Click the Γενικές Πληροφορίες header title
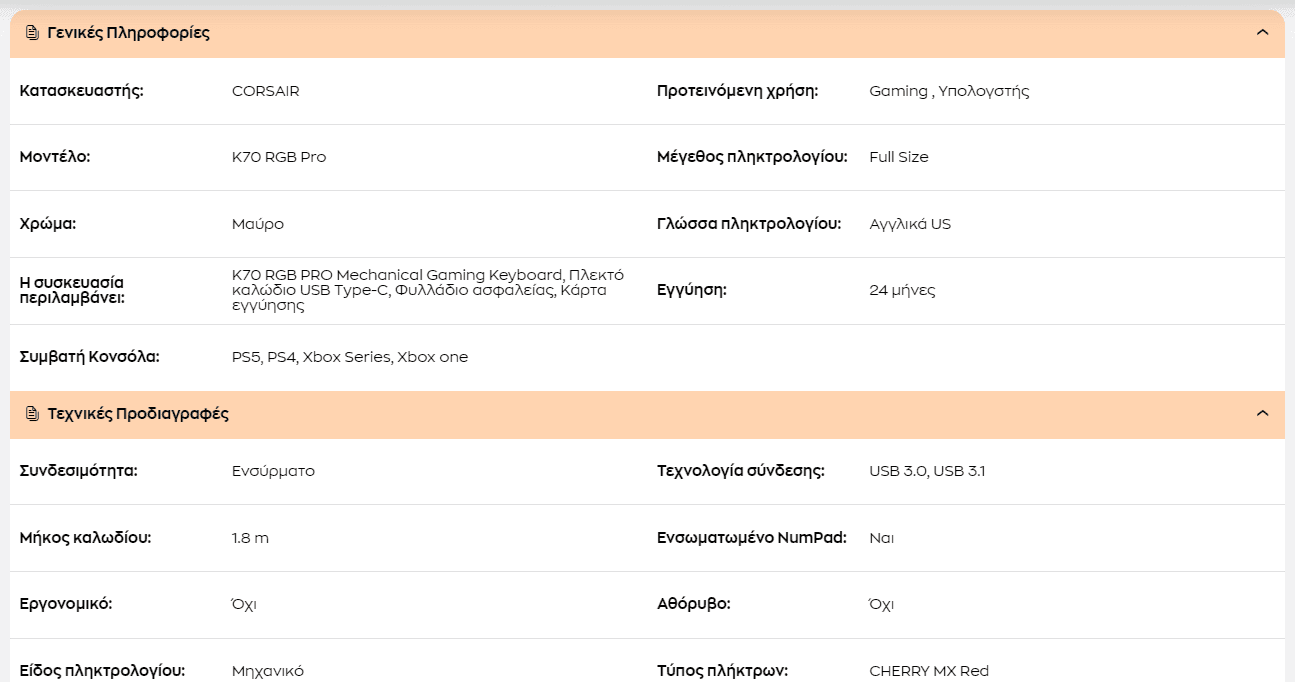1295x682 pixels. click(129, 33)
